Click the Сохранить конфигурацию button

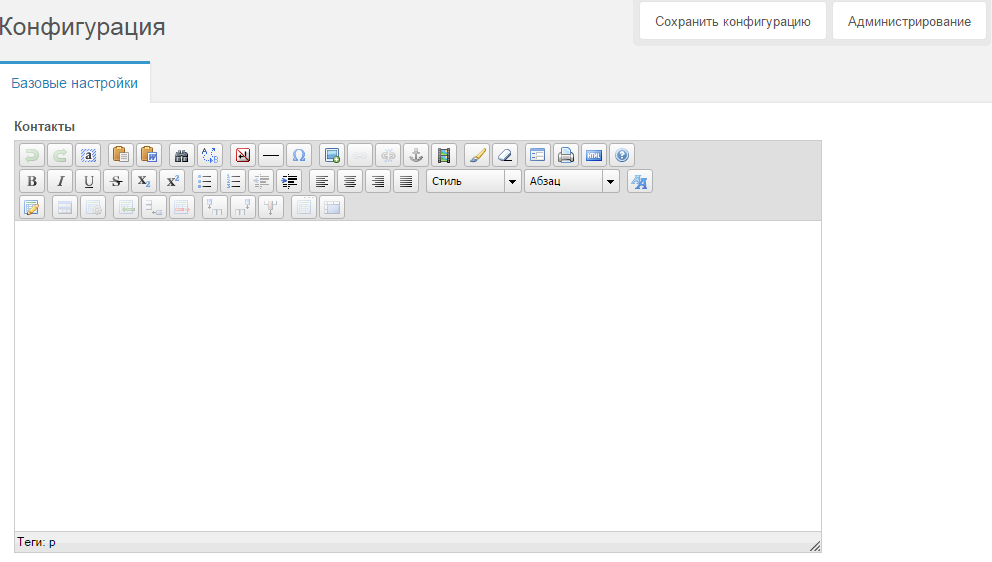(733, 21)
